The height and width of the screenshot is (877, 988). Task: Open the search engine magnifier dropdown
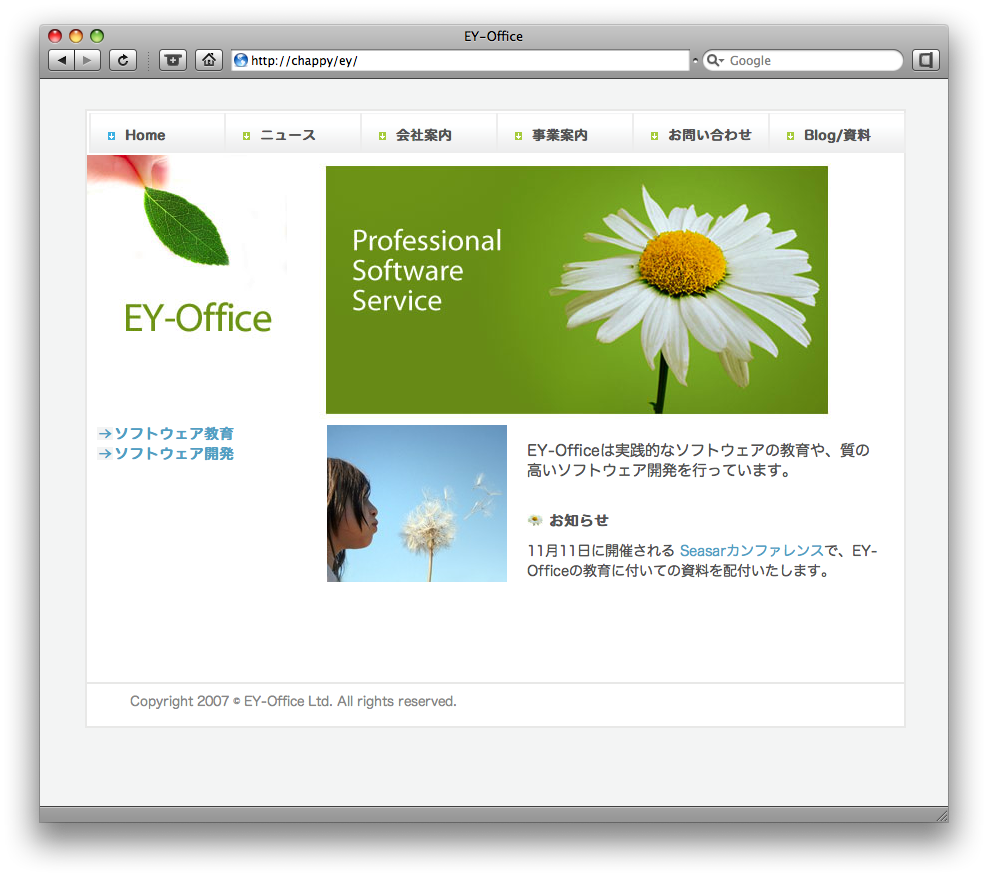pos(715,60)
